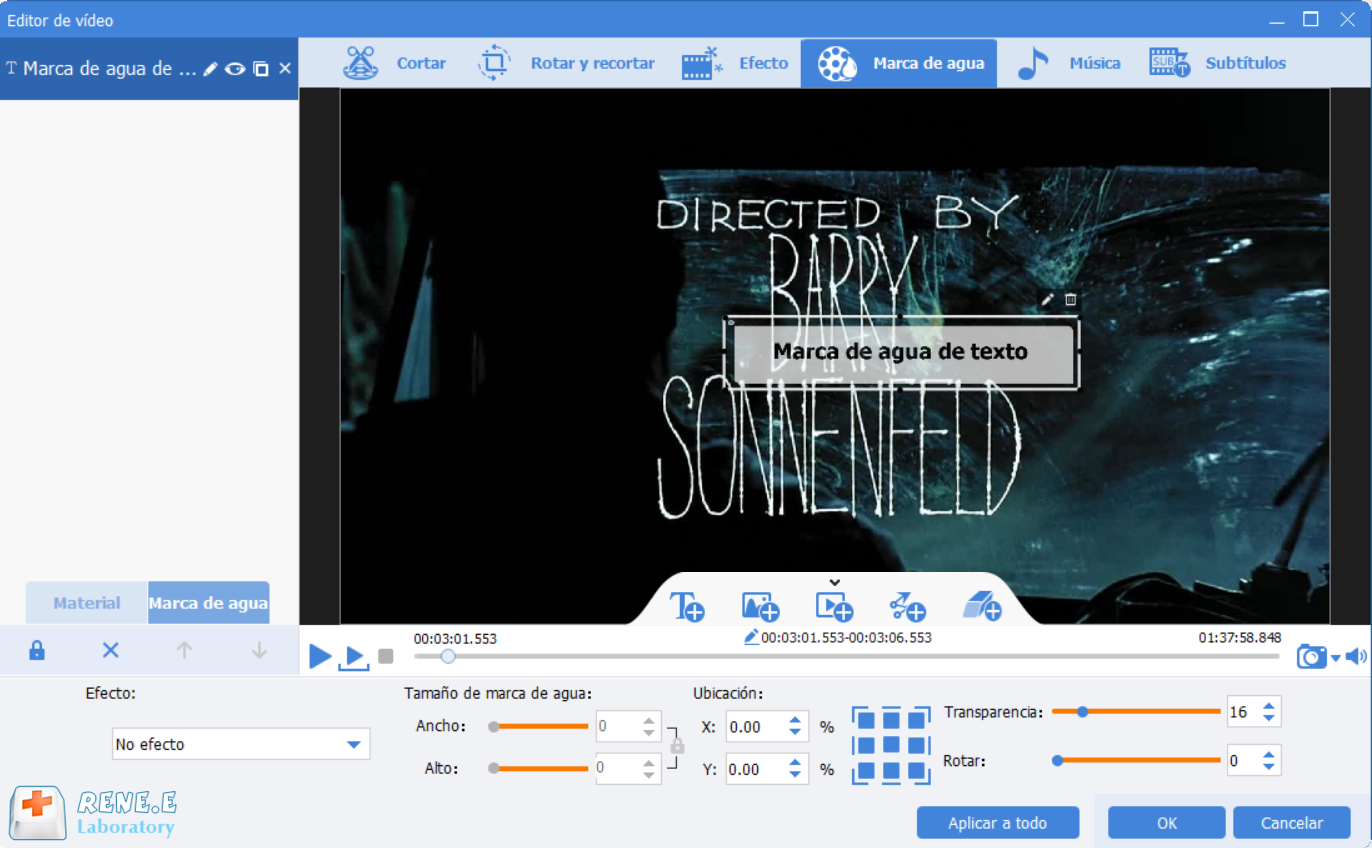Mute audio with the speaker icon

click(x=1356, y=657)
